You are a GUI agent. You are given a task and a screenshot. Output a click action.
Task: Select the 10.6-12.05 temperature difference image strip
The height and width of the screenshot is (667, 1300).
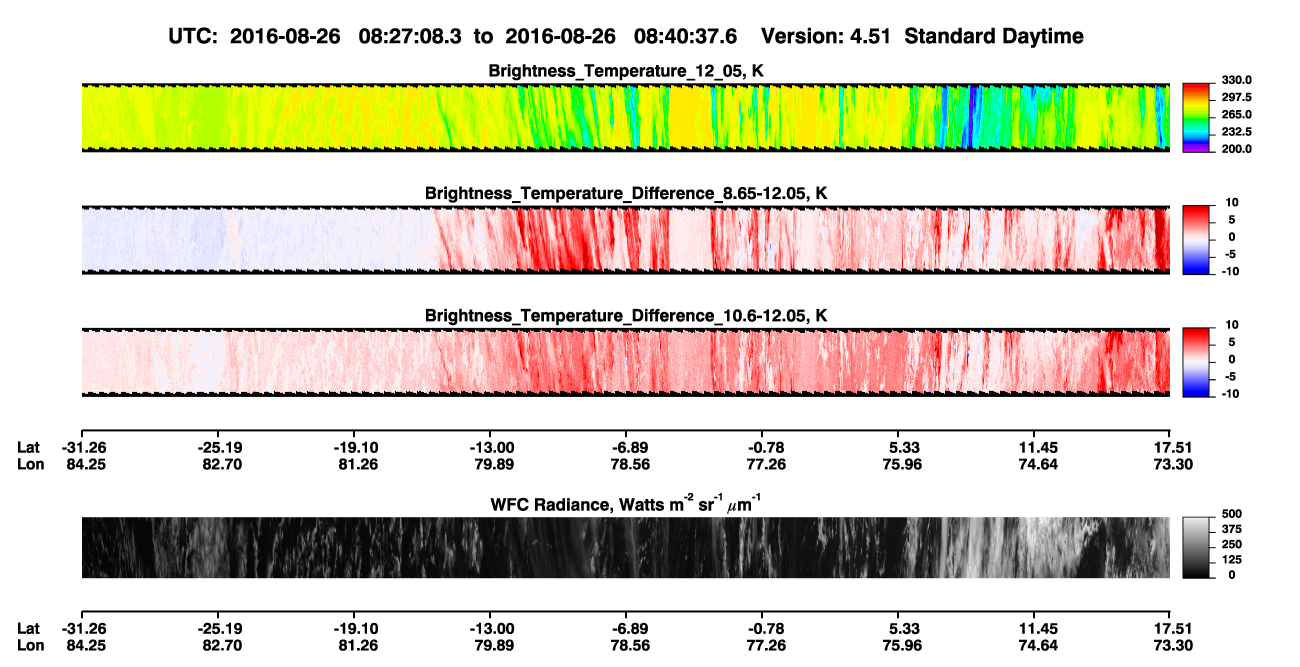[x=625, y=362]
